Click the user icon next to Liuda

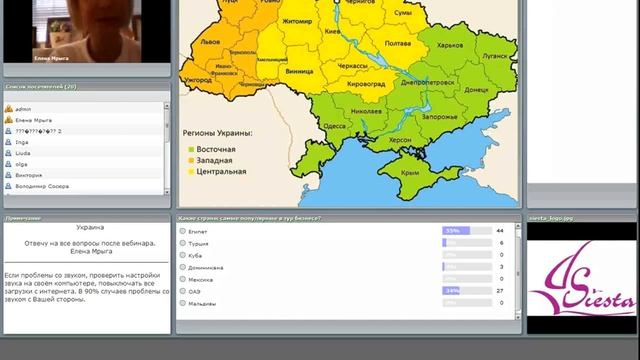(x=8, y=153)
